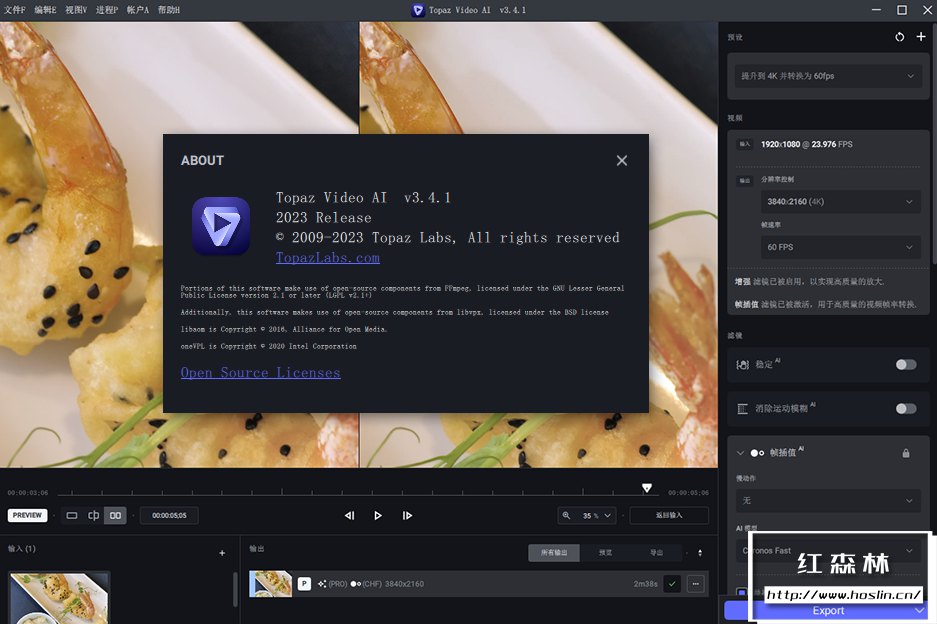The height and width of the screenshot is (624, 937).
Task: Switch to the 导出 tab
Action: tap(656, 553)
